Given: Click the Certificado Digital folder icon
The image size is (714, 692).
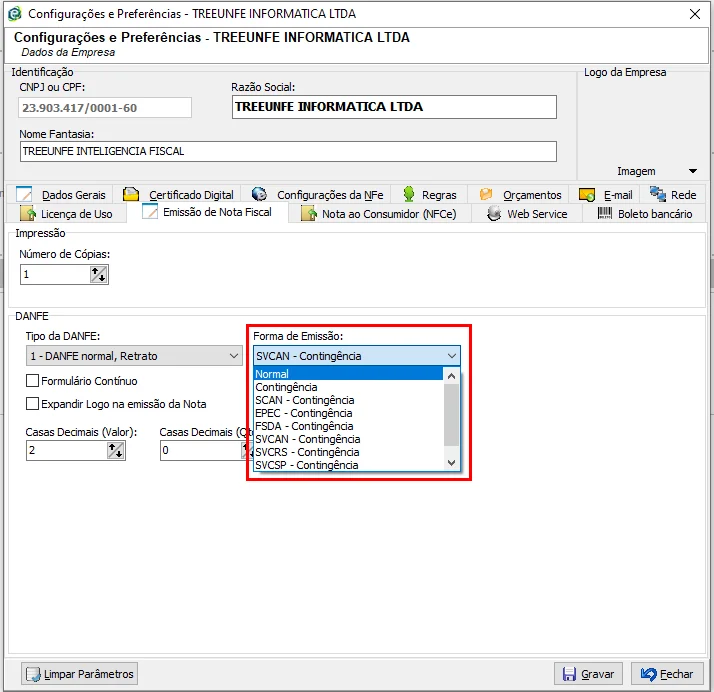Looking at the screenshot, I should click(x=131, y=194).
